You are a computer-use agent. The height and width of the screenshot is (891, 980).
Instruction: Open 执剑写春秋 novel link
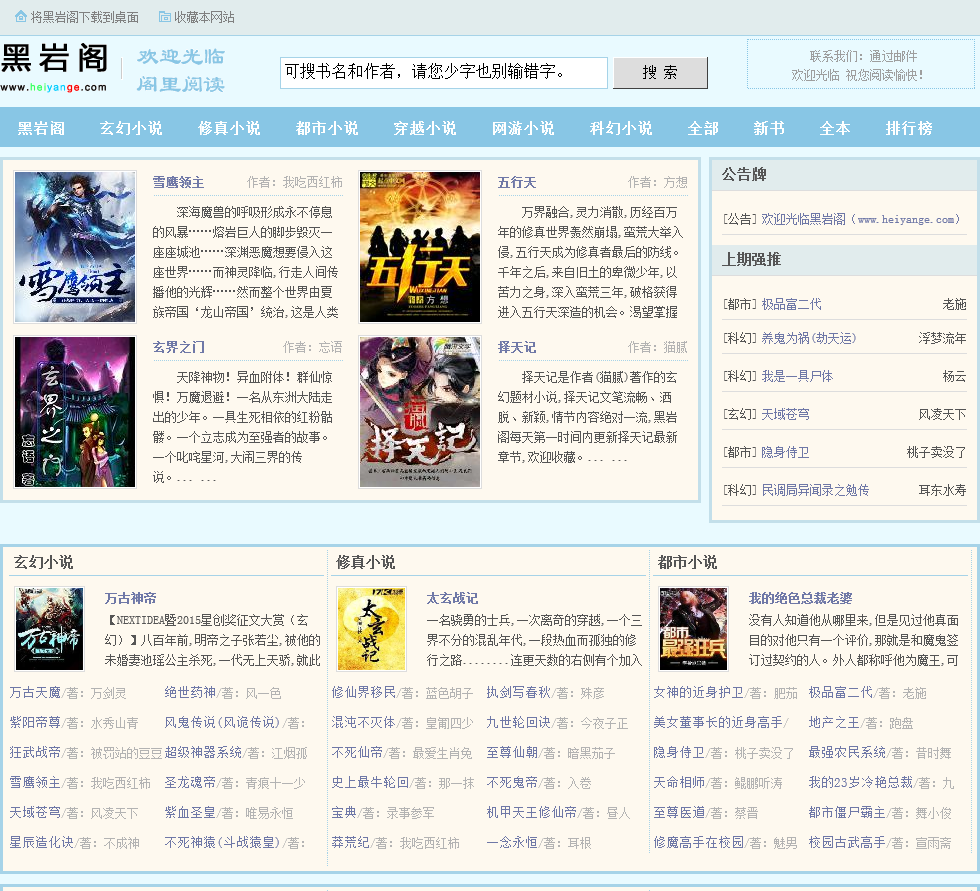(x=519, y=693)
